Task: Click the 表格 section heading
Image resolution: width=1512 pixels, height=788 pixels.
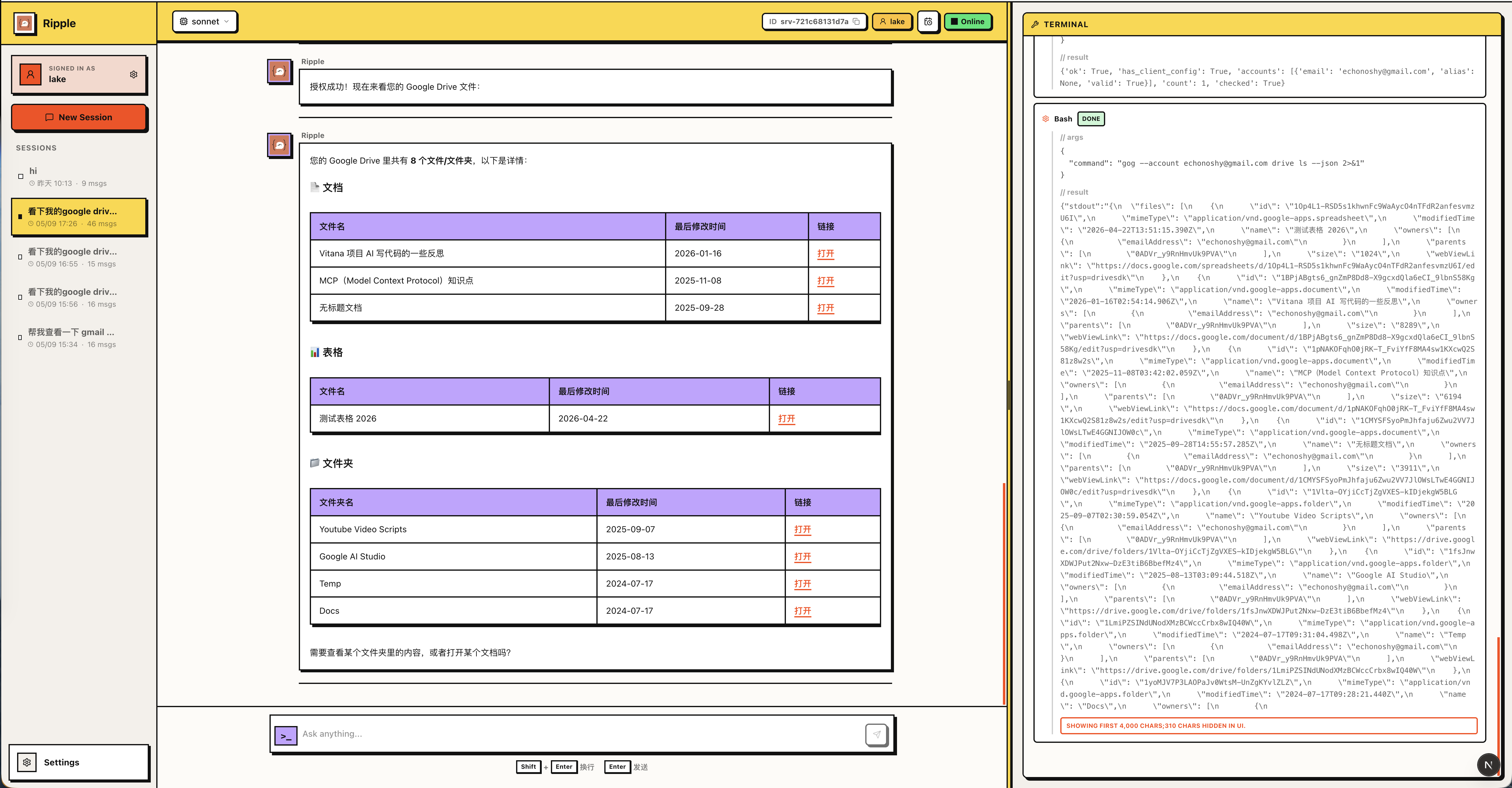Action: [326, 352]
